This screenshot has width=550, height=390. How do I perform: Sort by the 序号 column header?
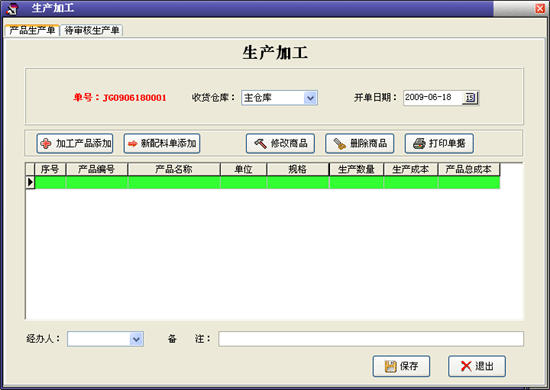[x=50, y=169]
